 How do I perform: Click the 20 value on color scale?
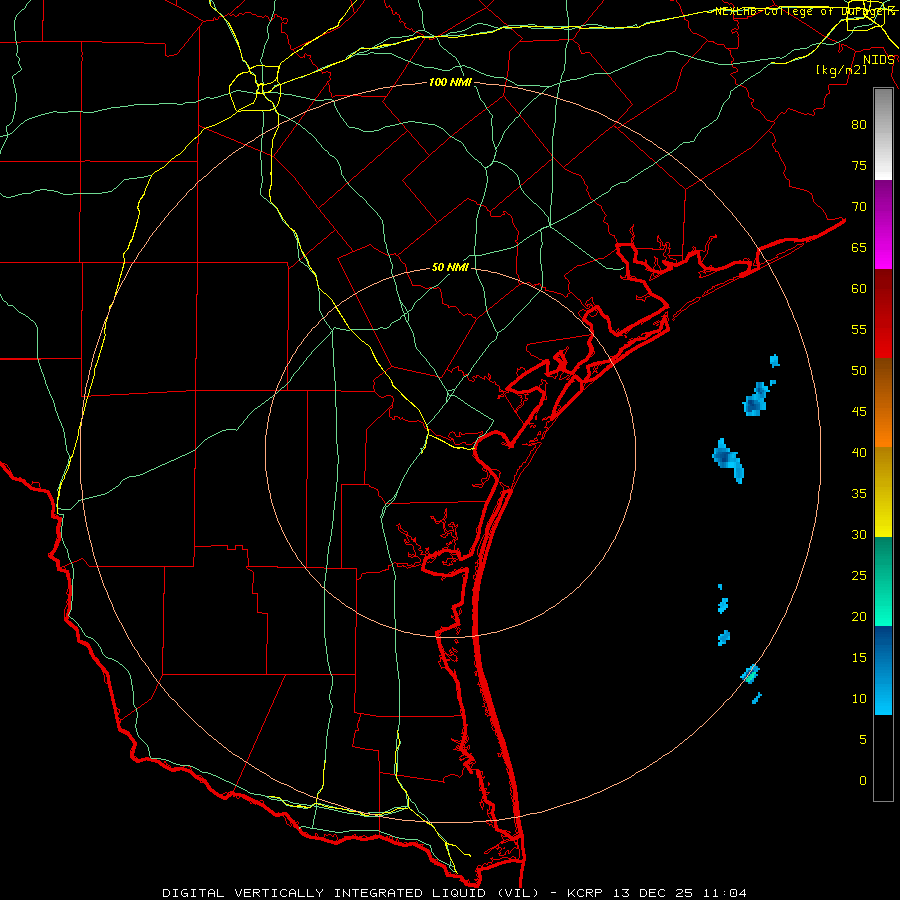coord(859,617)
